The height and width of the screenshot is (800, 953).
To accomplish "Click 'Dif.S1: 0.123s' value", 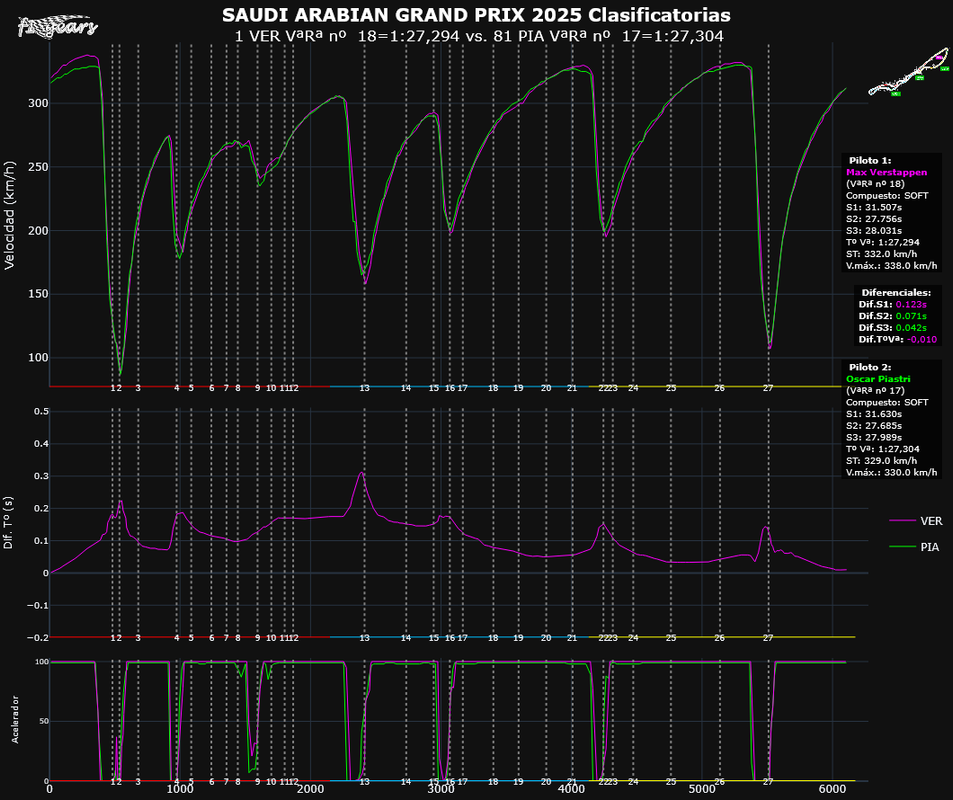I will pos(892,305).
